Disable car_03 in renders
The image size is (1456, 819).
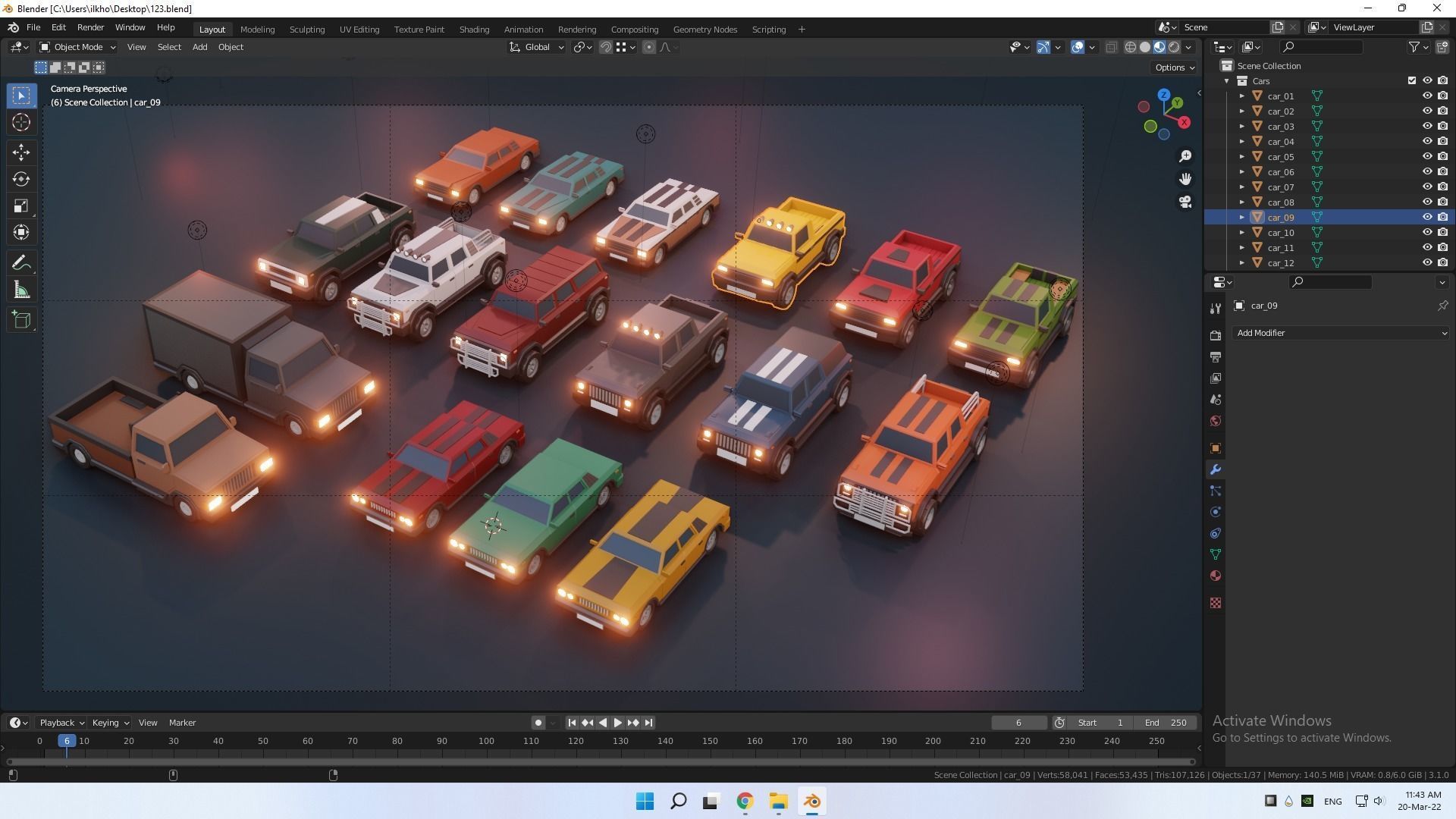(x=1442, y=127)
